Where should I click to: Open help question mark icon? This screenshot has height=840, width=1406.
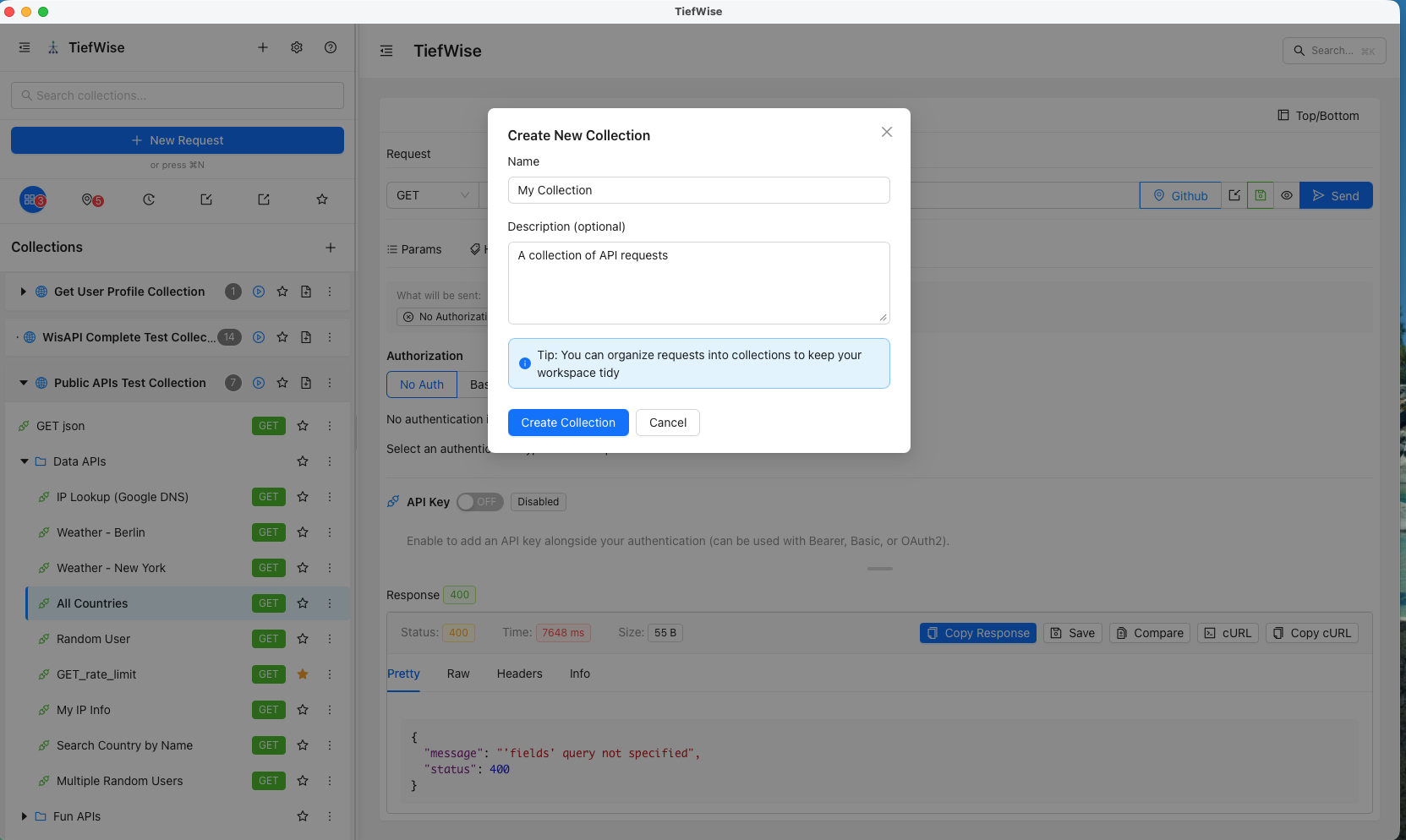(331, 47)
